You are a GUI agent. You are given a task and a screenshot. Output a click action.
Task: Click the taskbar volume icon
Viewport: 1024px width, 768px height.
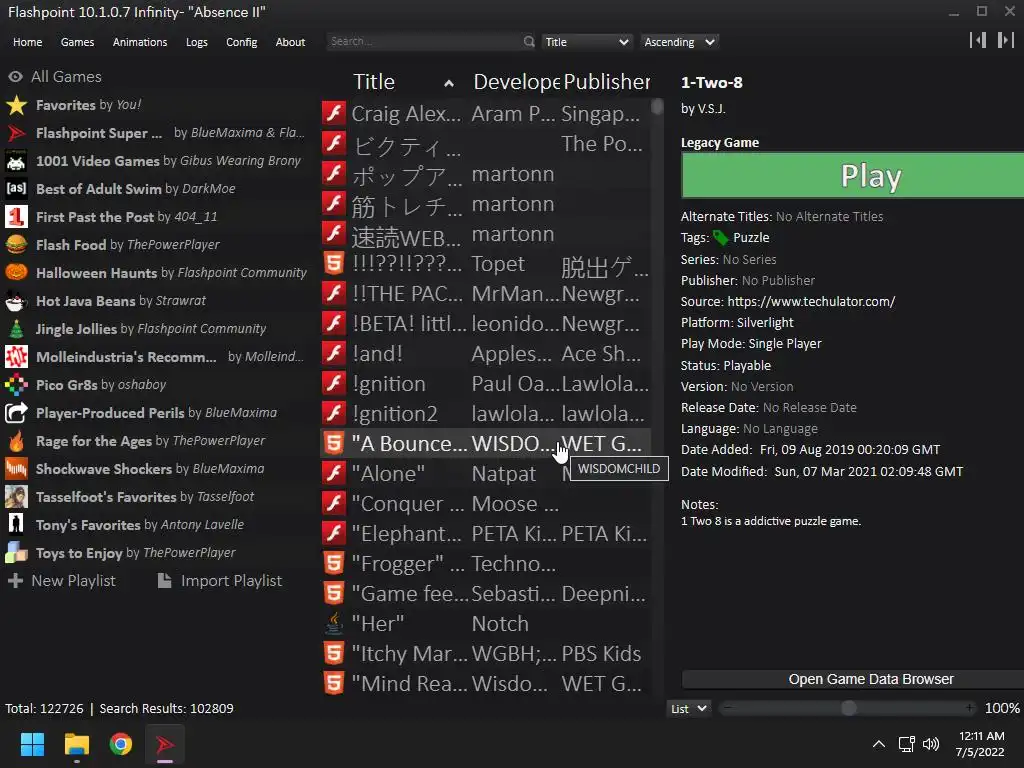coord(931,744)
